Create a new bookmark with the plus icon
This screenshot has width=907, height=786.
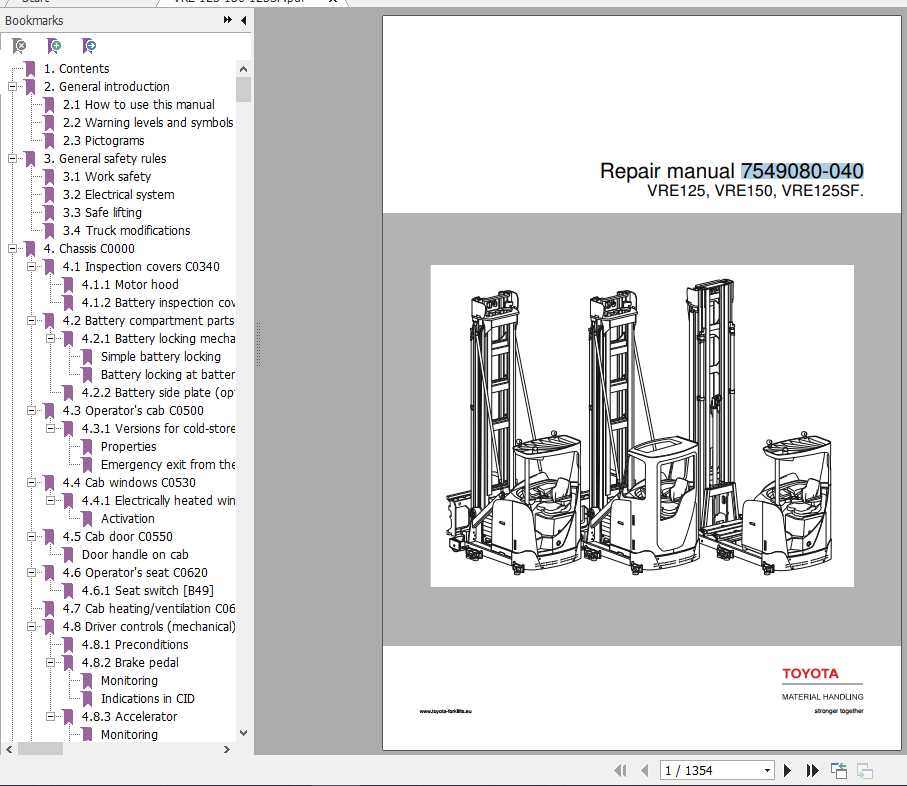click(x=54, y=46)
